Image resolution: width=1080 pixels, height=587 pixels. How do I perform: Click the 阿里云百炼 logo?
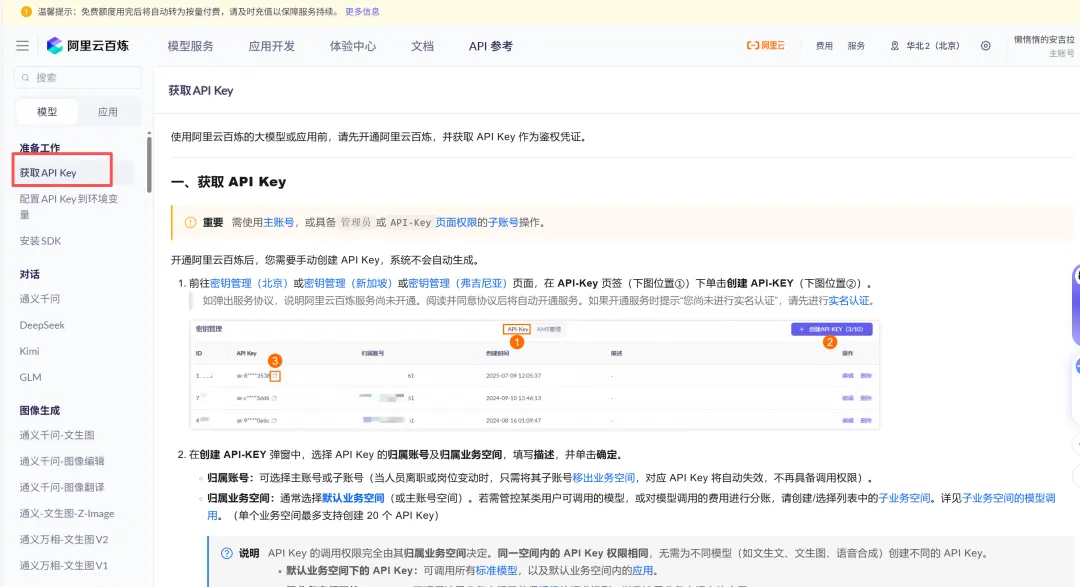tap(87, 45)
